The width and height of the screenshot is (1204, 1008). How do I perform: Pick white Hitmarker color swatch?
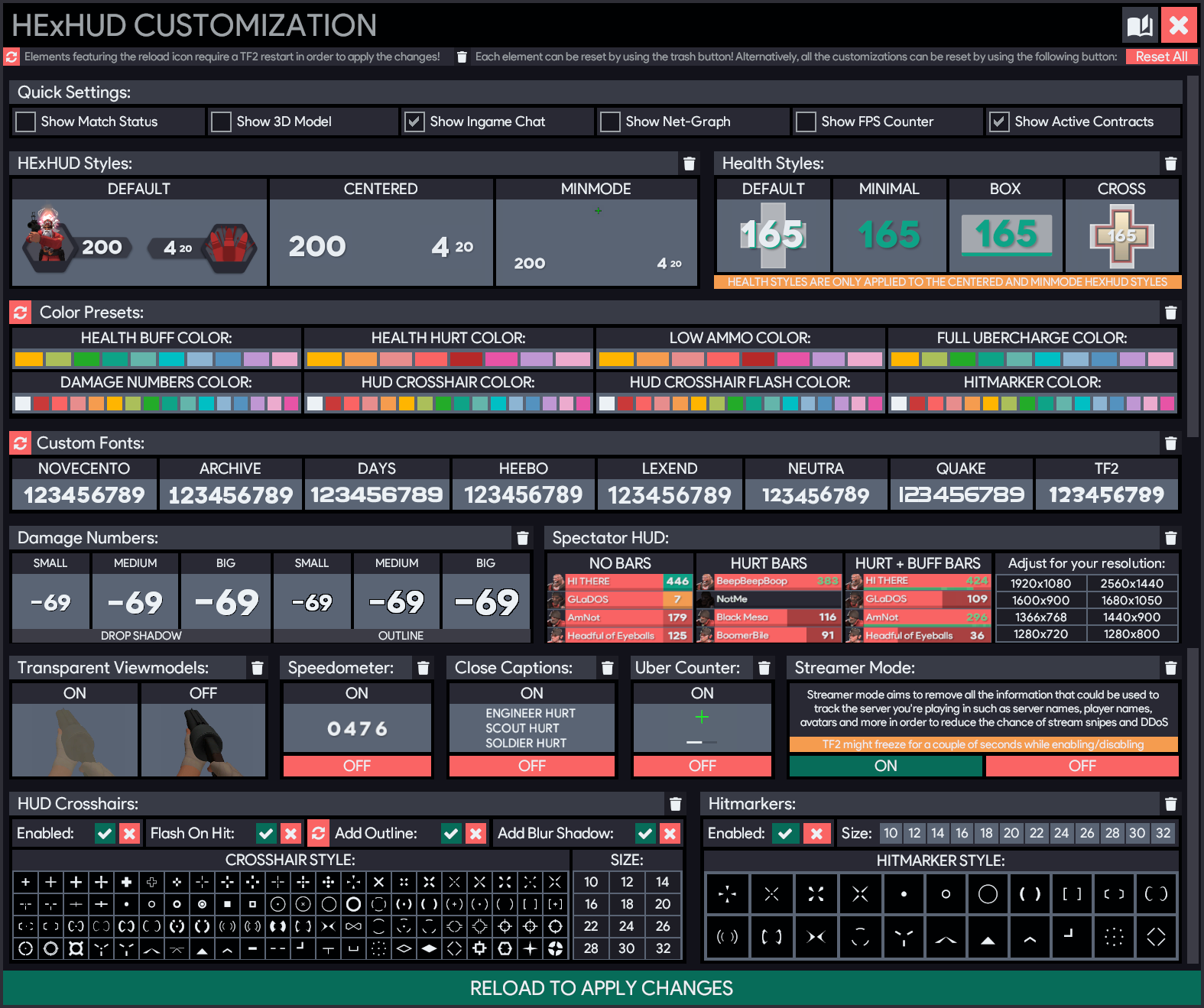tap(899, 404)
